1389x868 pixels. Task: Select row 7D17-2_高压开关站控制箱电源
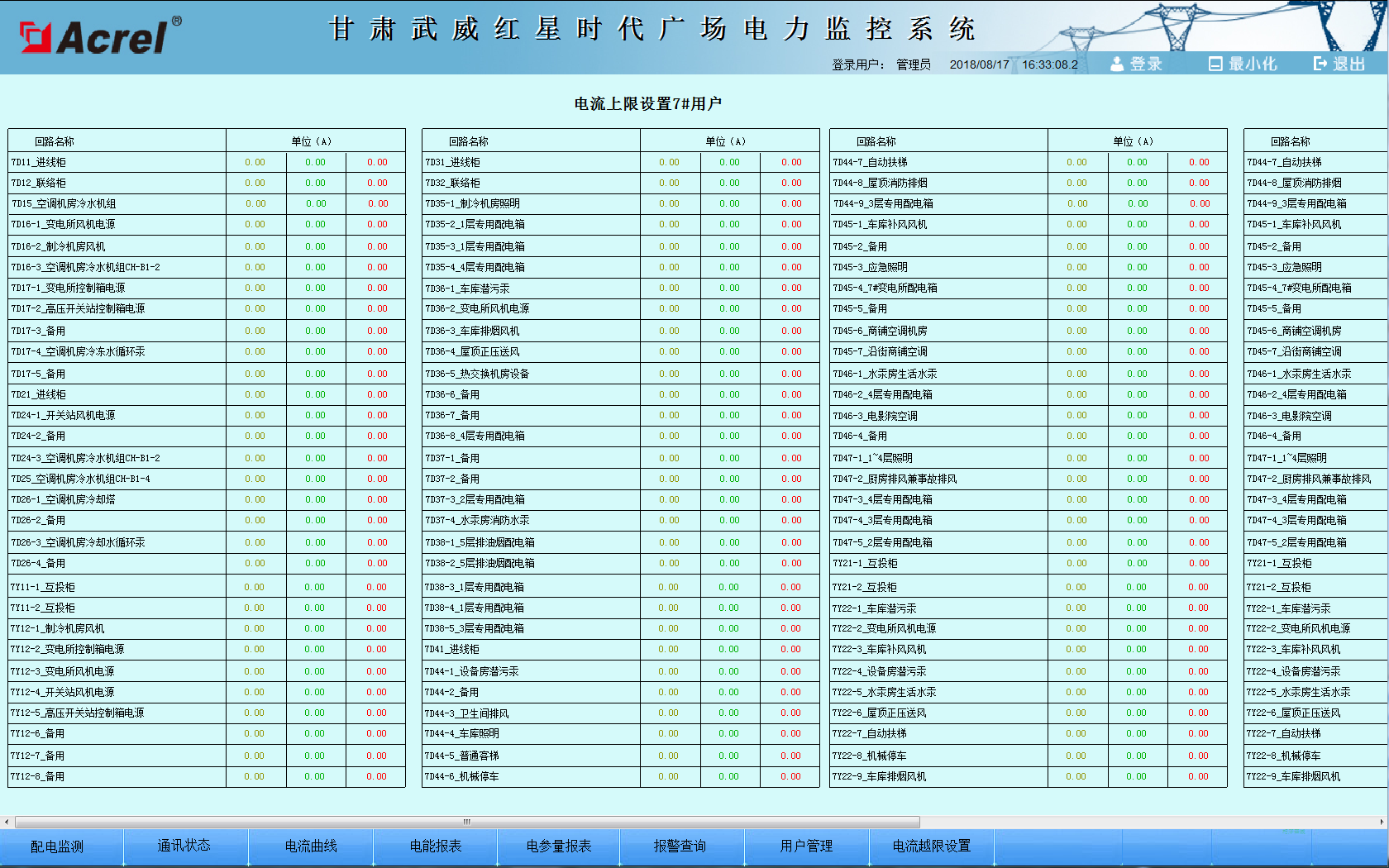click(207, 309)
